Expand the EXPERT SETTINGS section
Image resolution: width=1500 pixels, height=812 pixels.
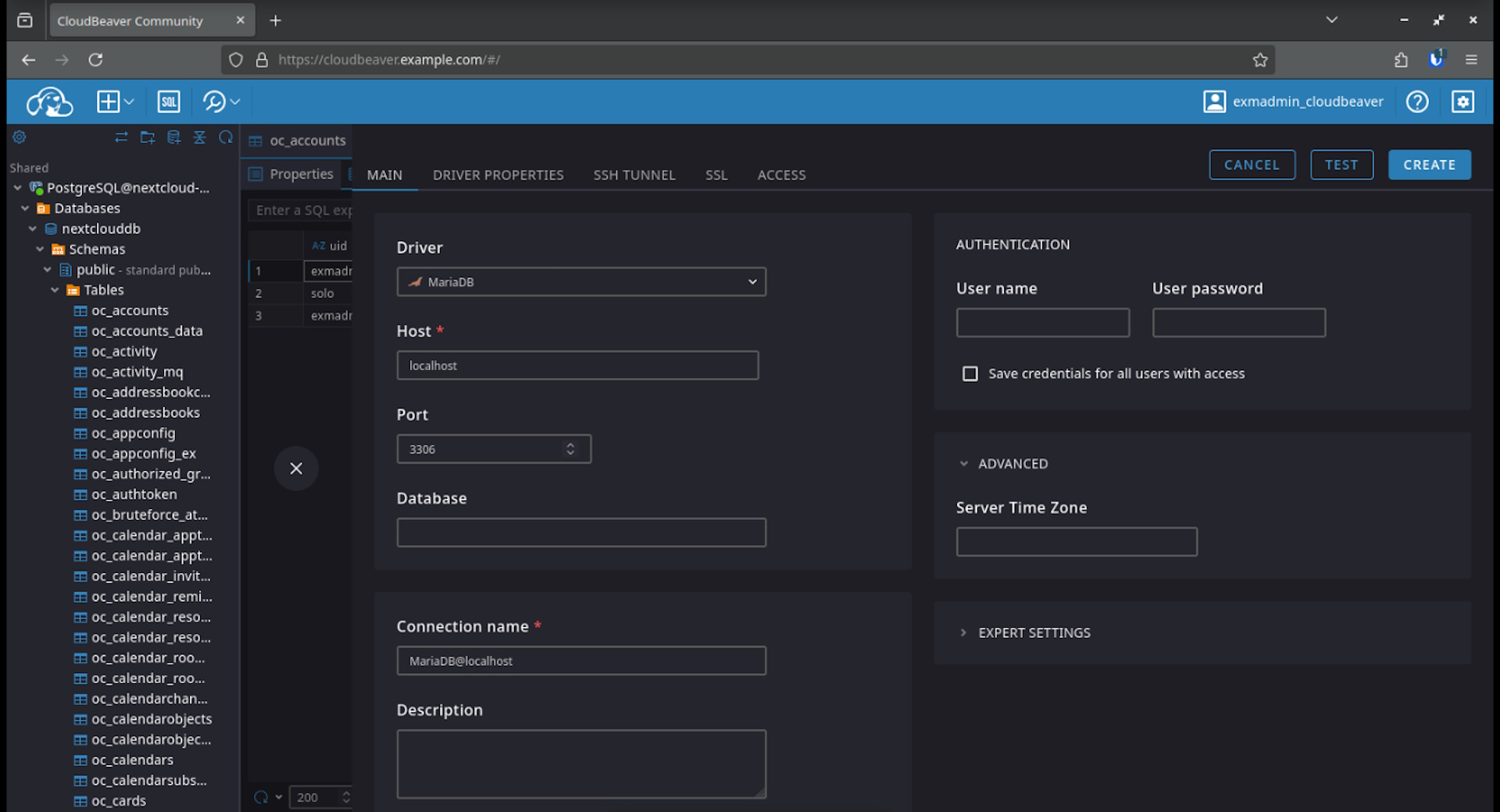click(964, 633)
